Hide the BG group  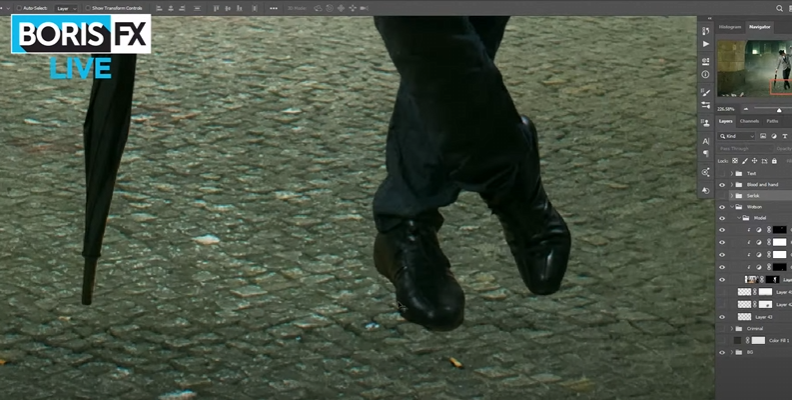tap(722, 353)
